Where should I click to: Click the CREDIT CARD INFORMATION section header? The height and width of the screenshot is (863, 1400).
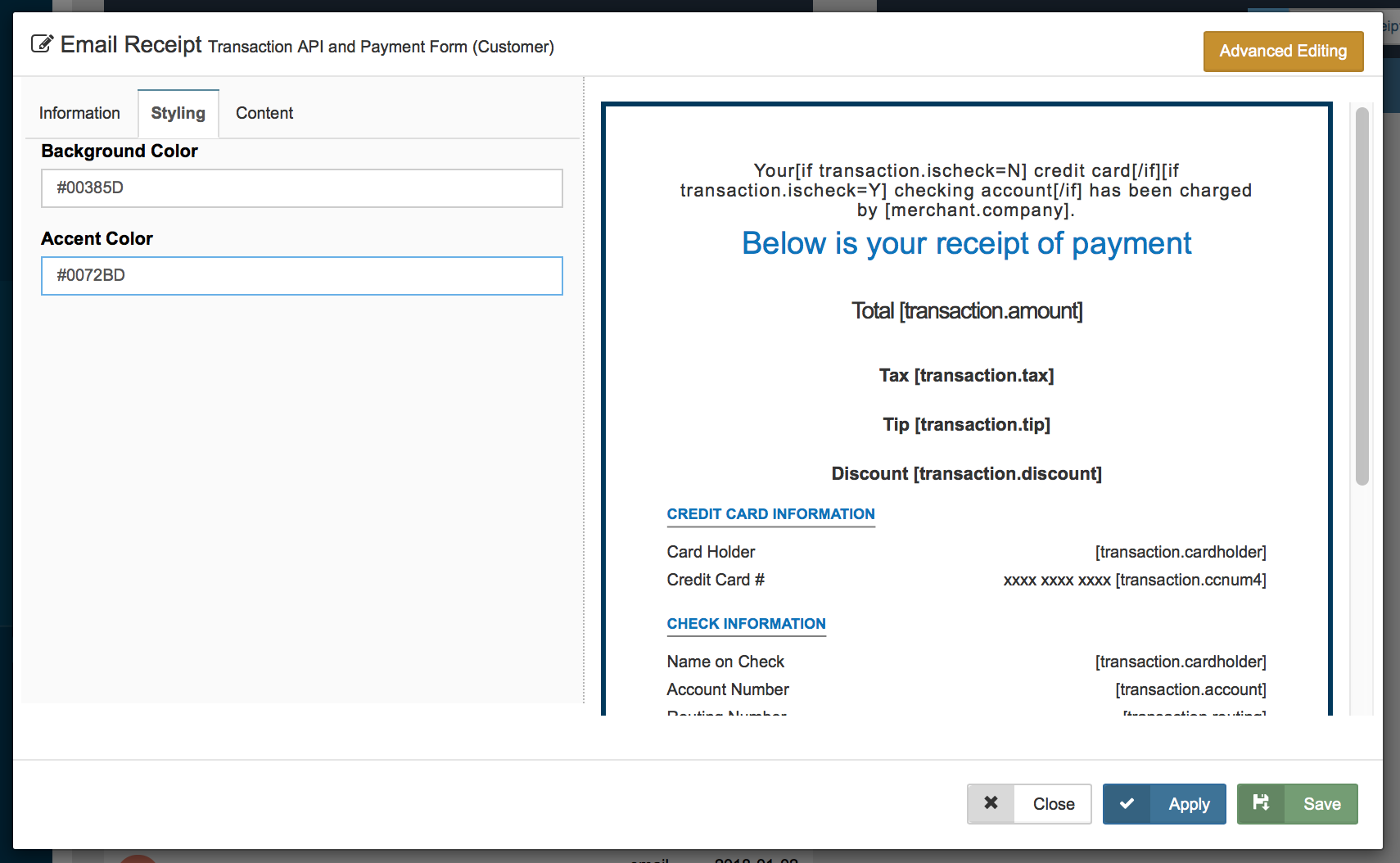coord(770,514)
